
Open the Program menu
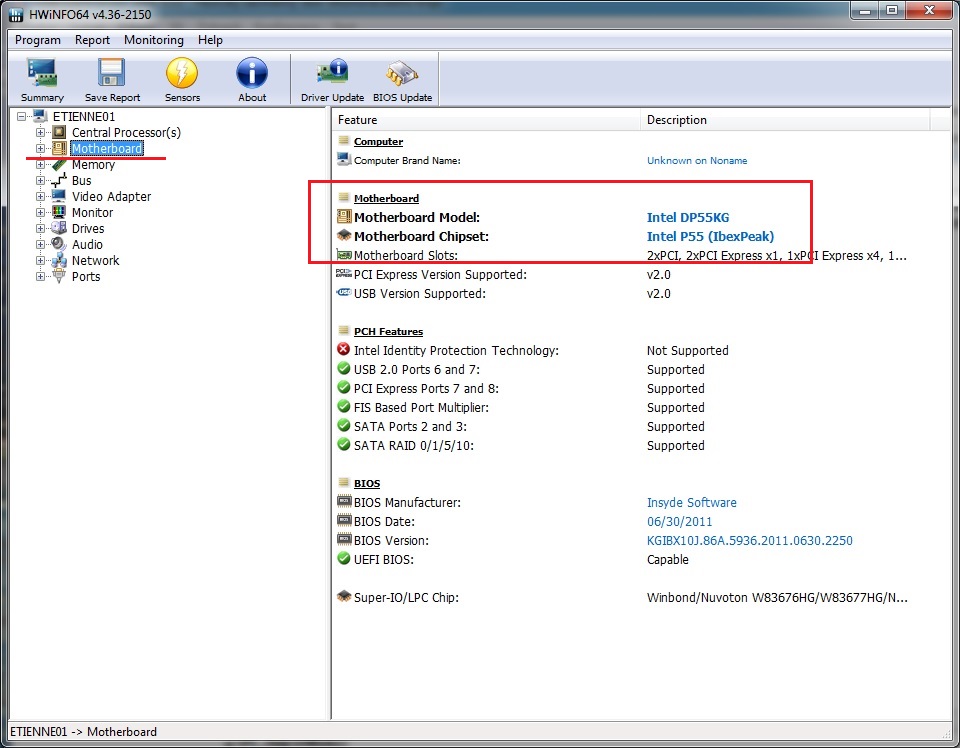point(38,40)
